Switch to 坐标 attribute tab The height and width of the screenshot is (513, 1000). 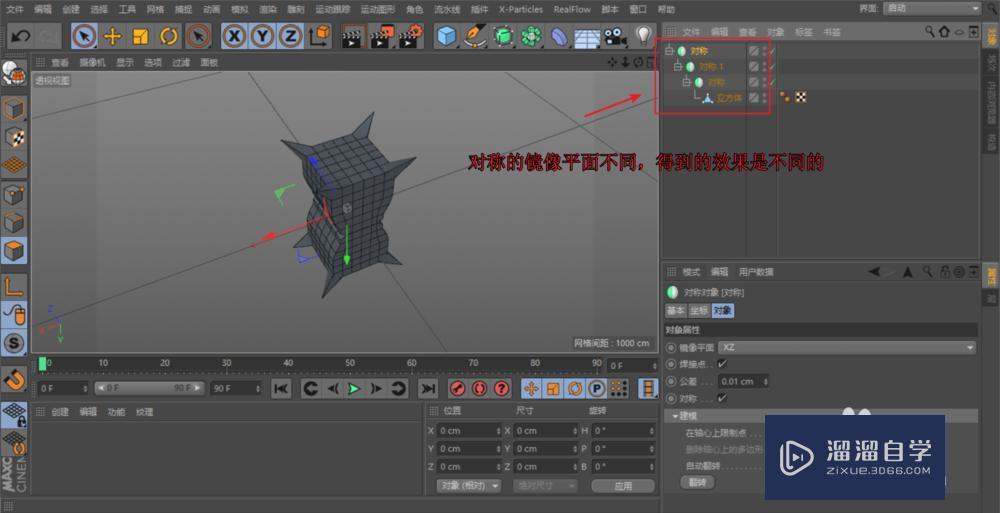coord(699,310)
